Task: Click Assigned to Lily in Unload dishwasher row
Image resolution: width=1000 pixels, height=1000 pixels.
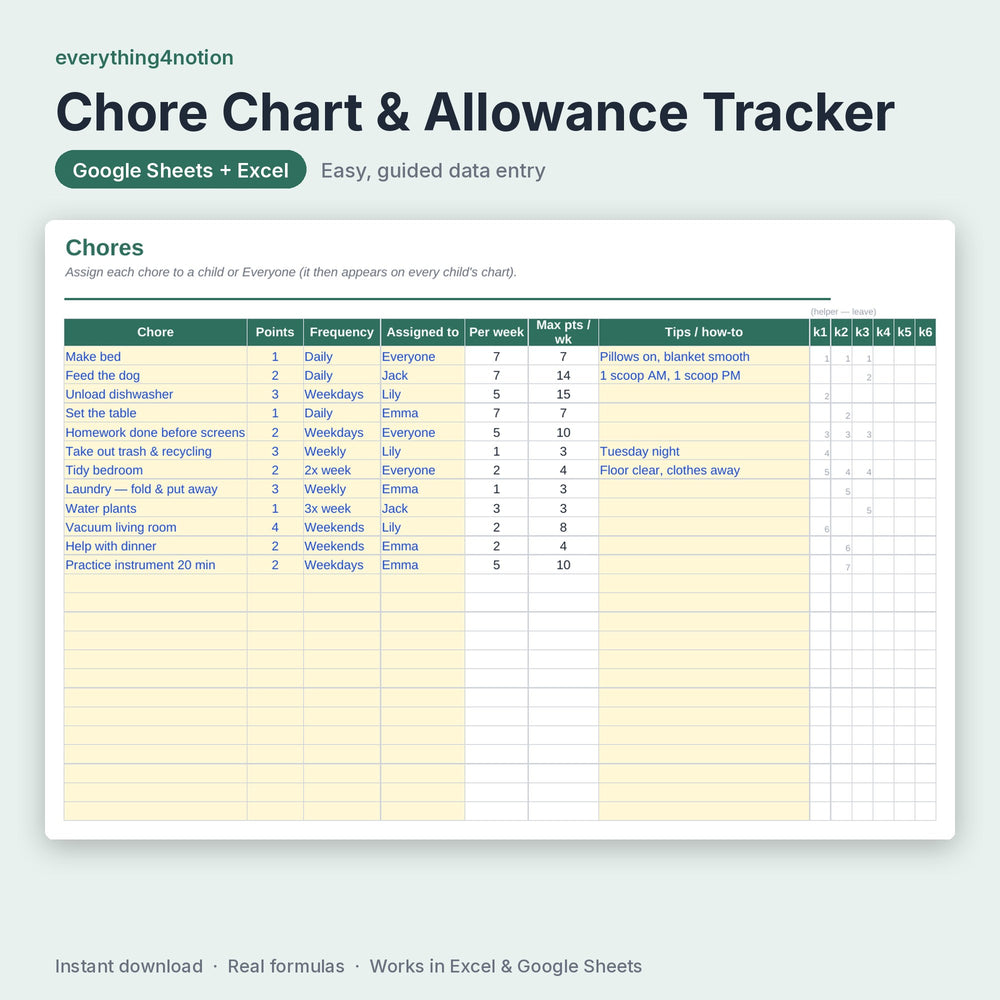Action: pyautogui.click(x=422, y=394)
